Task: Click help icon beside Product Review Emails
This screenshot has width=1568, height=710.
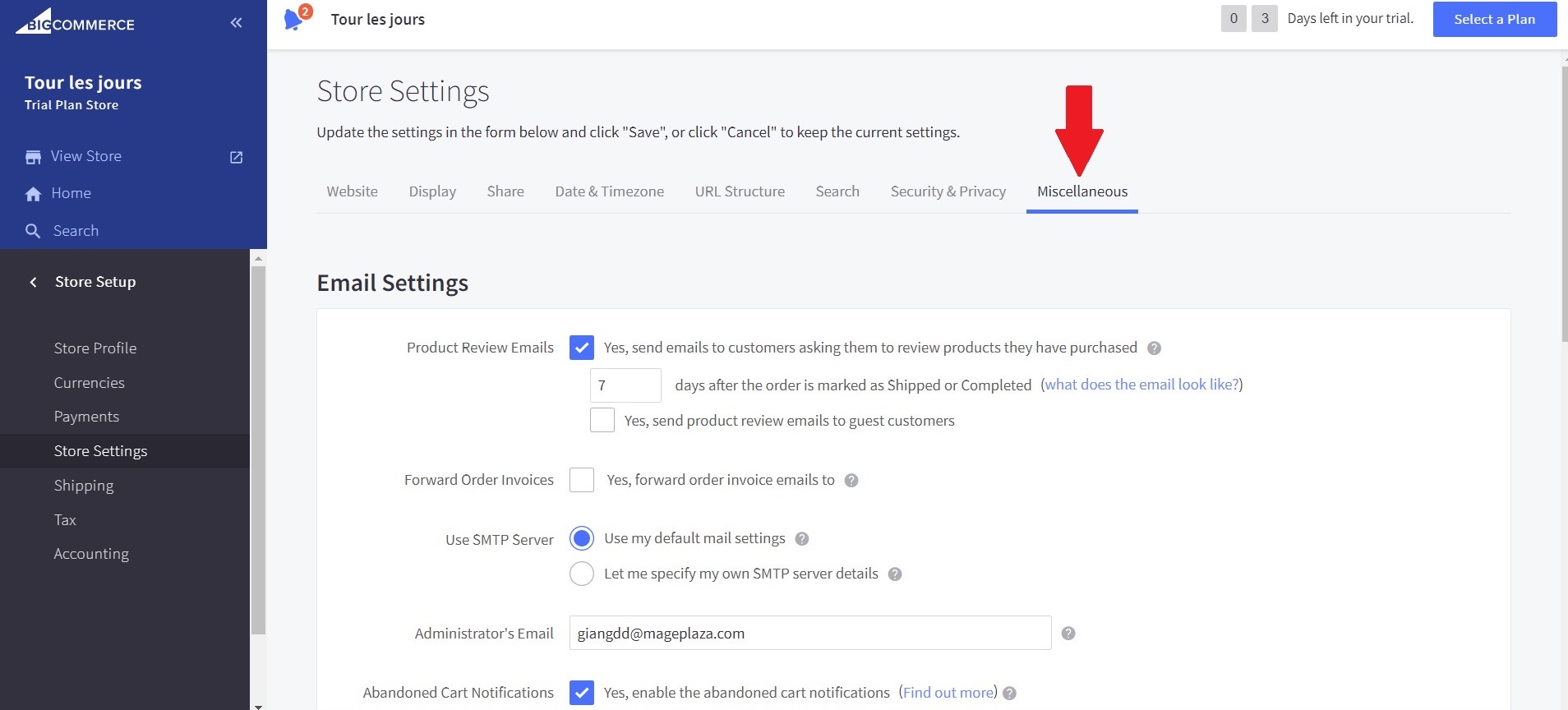Action: point(1154,348)
